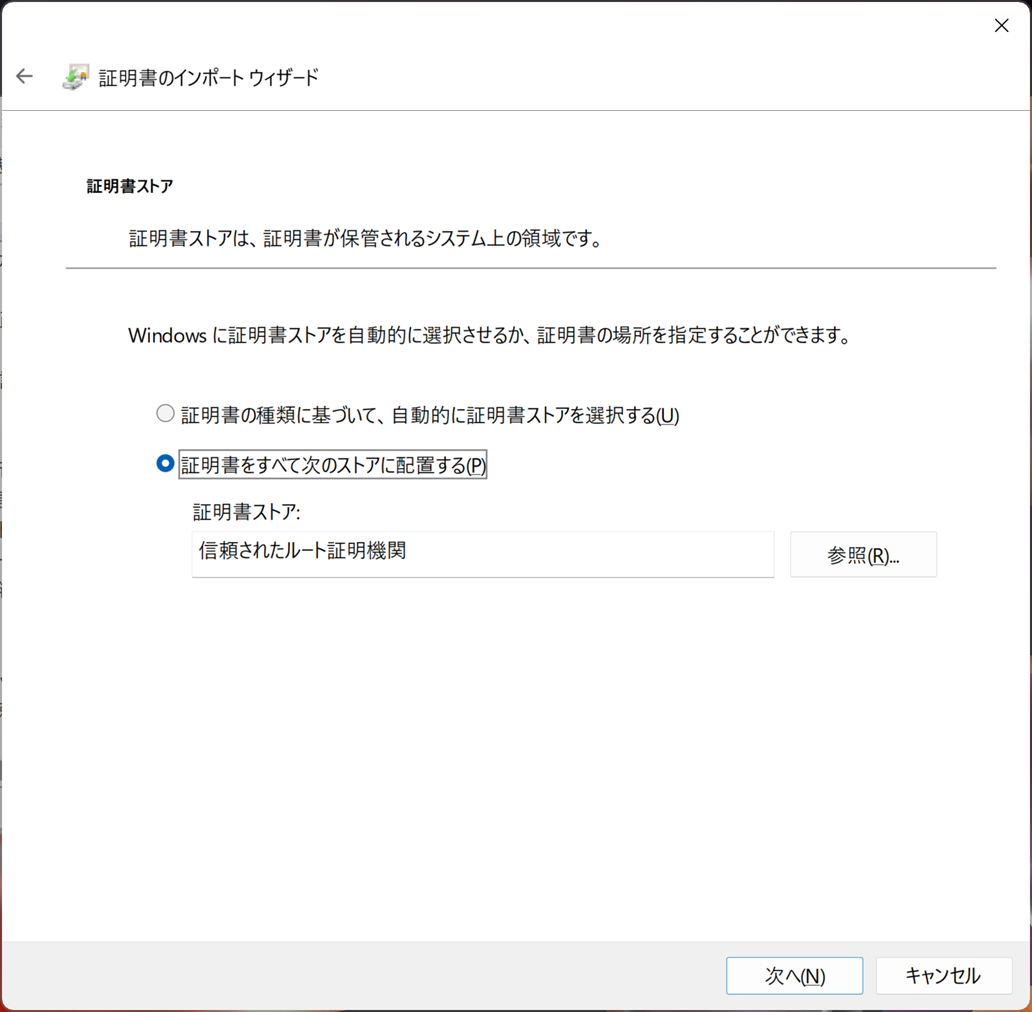Click the filled blue radio button

[x=165, y=462]
